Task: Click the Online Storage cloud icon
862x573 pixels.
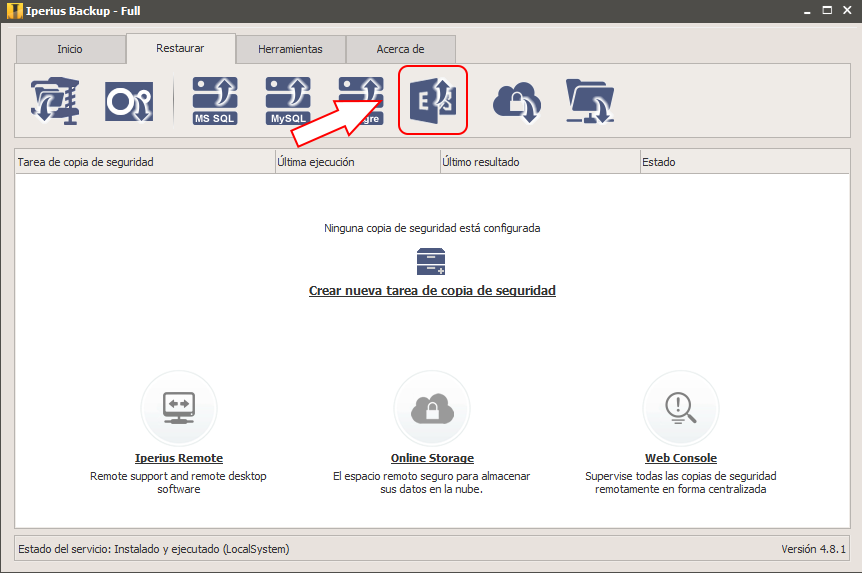Action: pos(432,409)
